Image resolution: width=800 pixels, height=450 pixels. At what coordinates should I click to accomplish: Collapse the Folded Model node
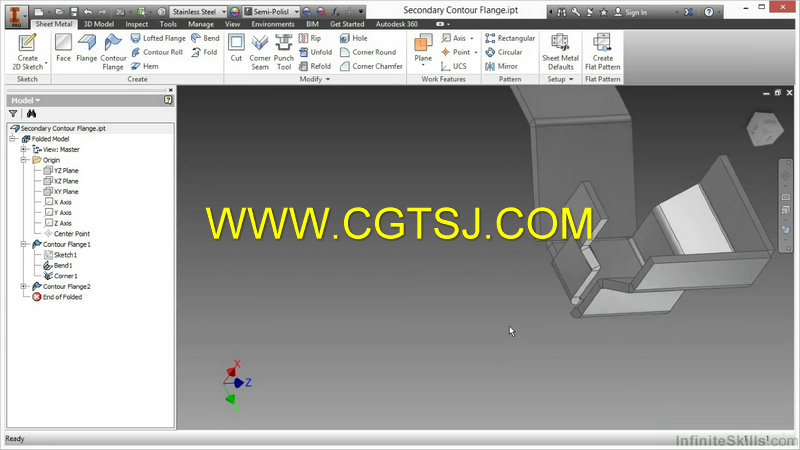[x=13, y=139]
